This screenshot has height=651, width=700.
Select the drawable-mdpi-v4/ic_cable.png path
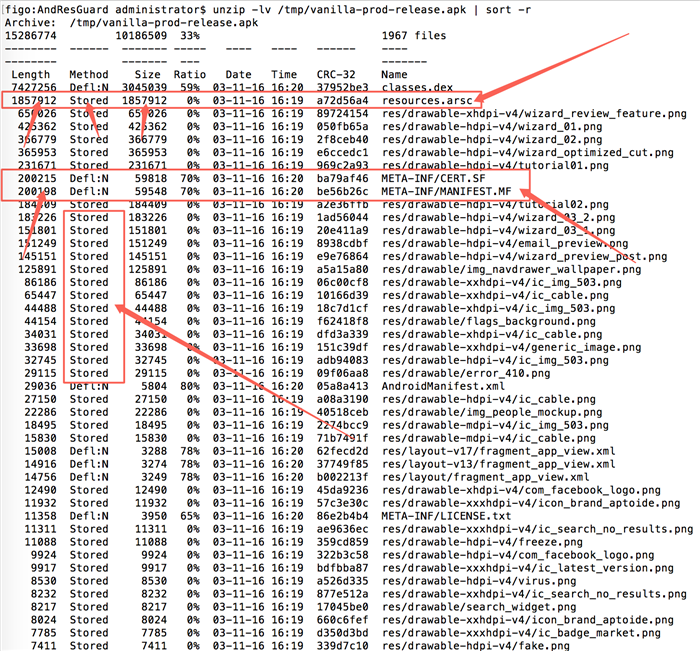pos(488,438)
